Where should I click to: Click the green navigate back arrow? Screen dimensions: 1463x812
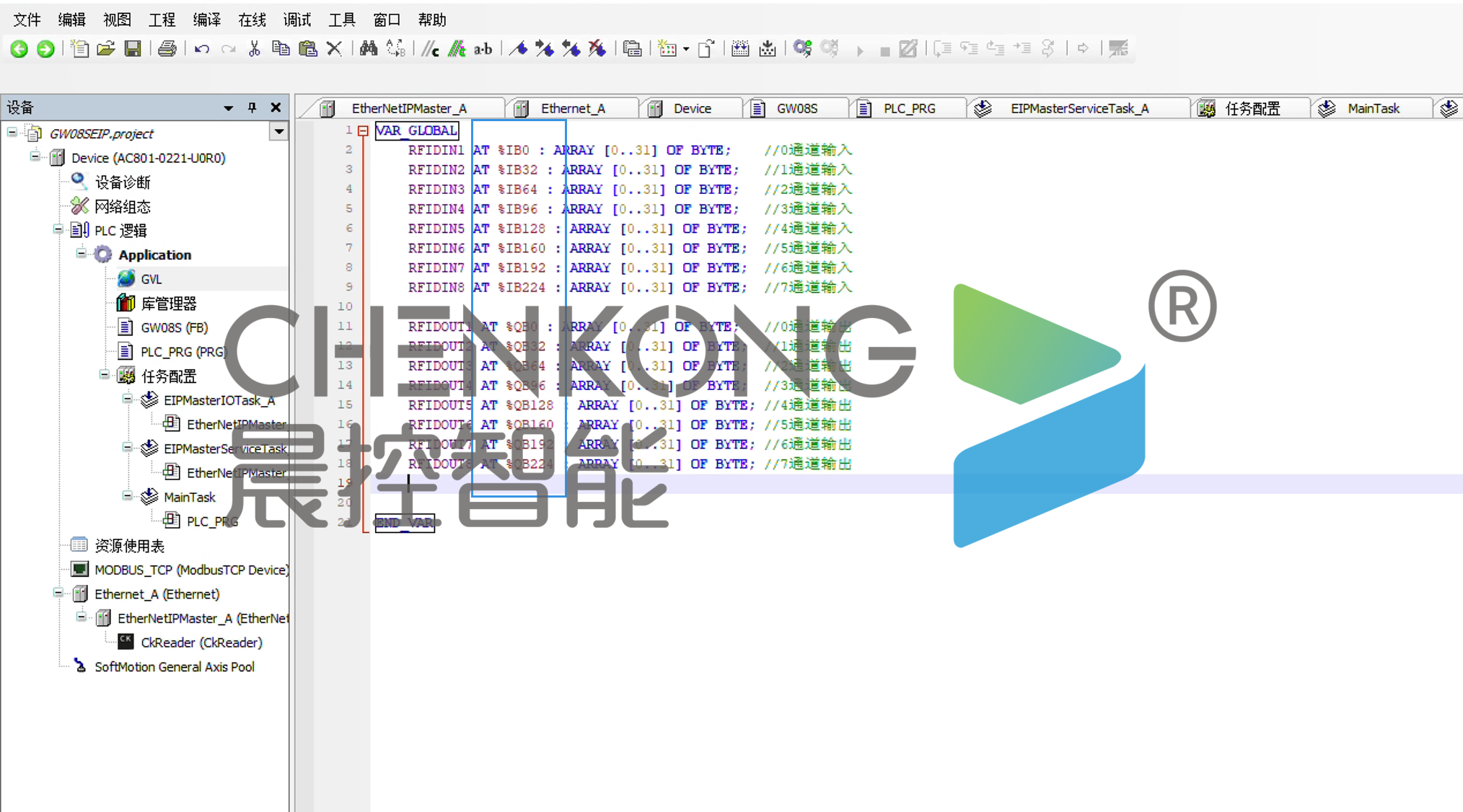point(19,48)
